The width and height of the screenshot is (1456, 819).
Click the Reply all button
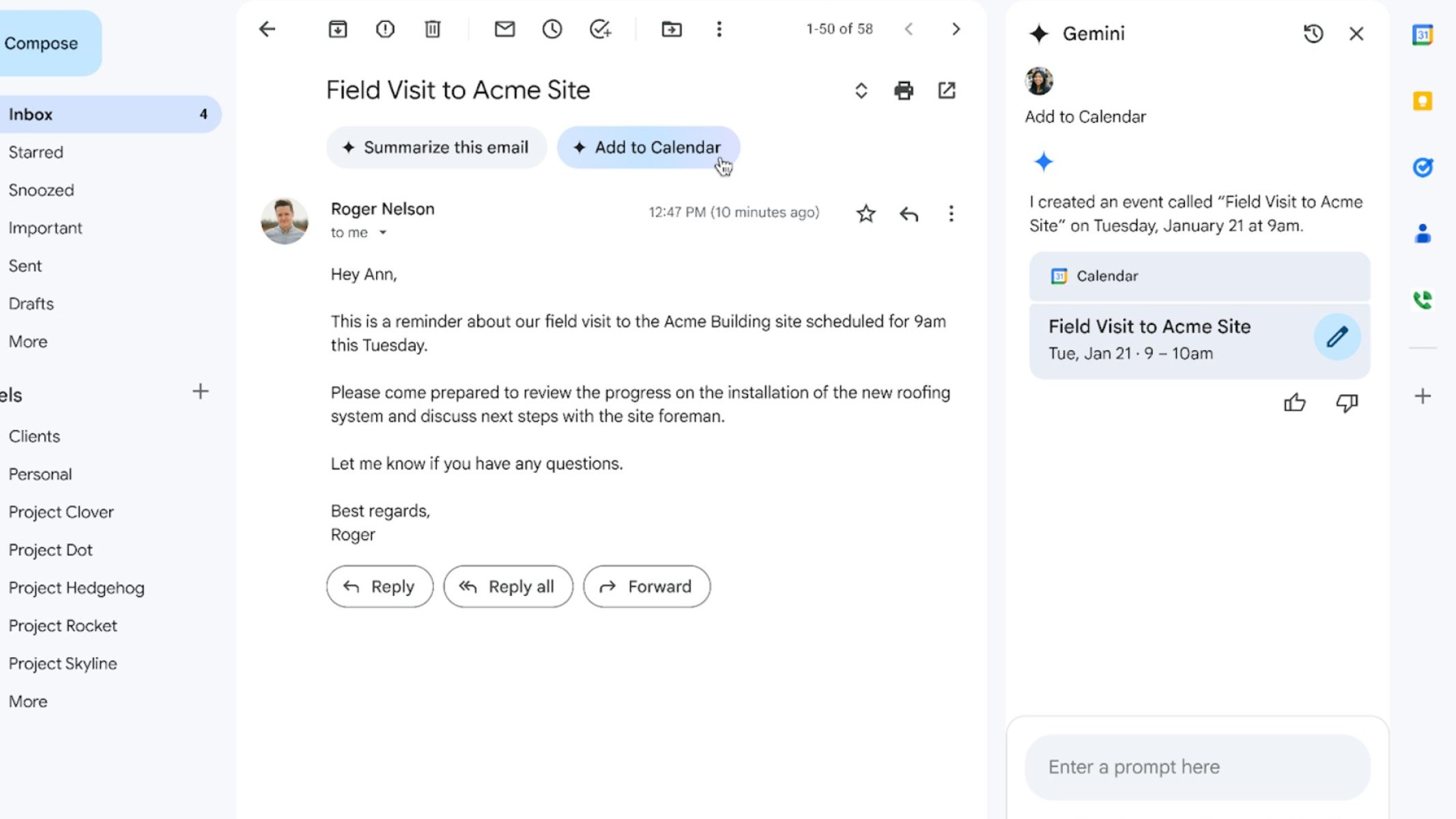pos(508,586)
